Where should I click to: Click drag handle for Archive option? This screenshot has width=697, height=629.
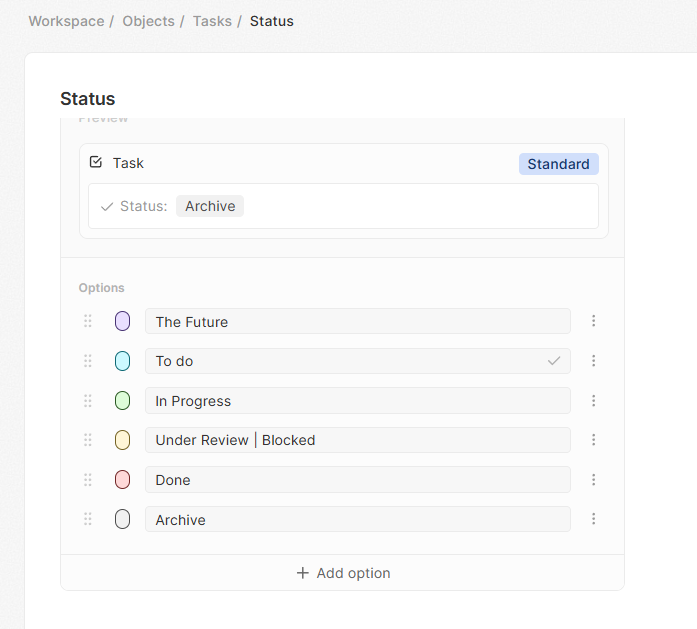(88, 519)
